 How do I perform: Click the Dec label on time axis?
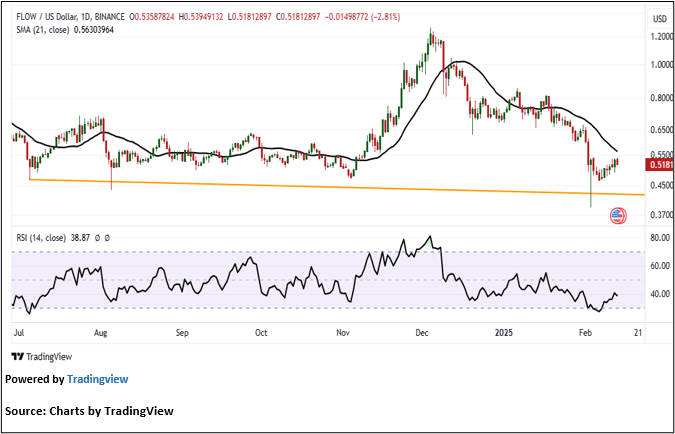pyautogui.click(x=422, y=333)
